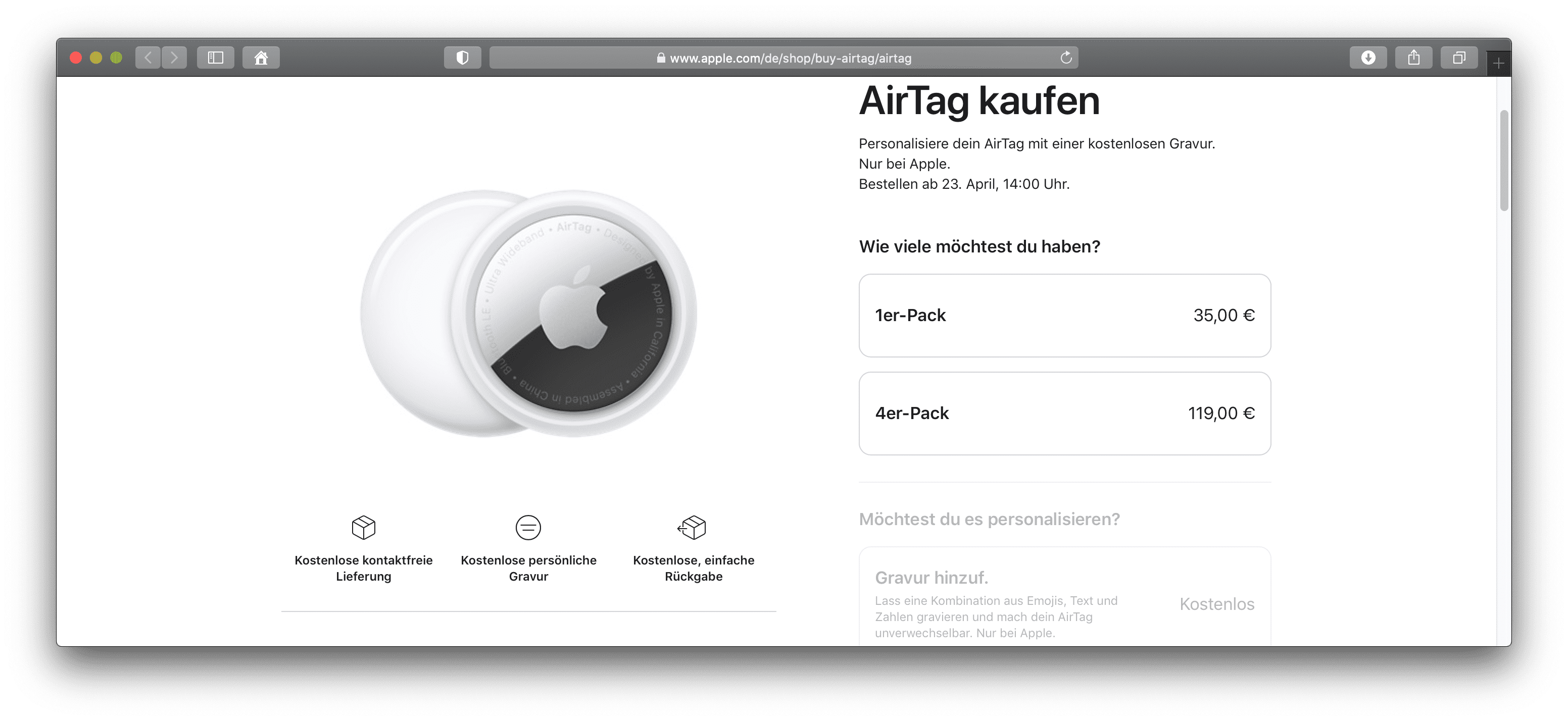Click the 'Kostenlos' engraving price label
This screenshot has height=721, width=1568.
click(x=1217, y=603)
